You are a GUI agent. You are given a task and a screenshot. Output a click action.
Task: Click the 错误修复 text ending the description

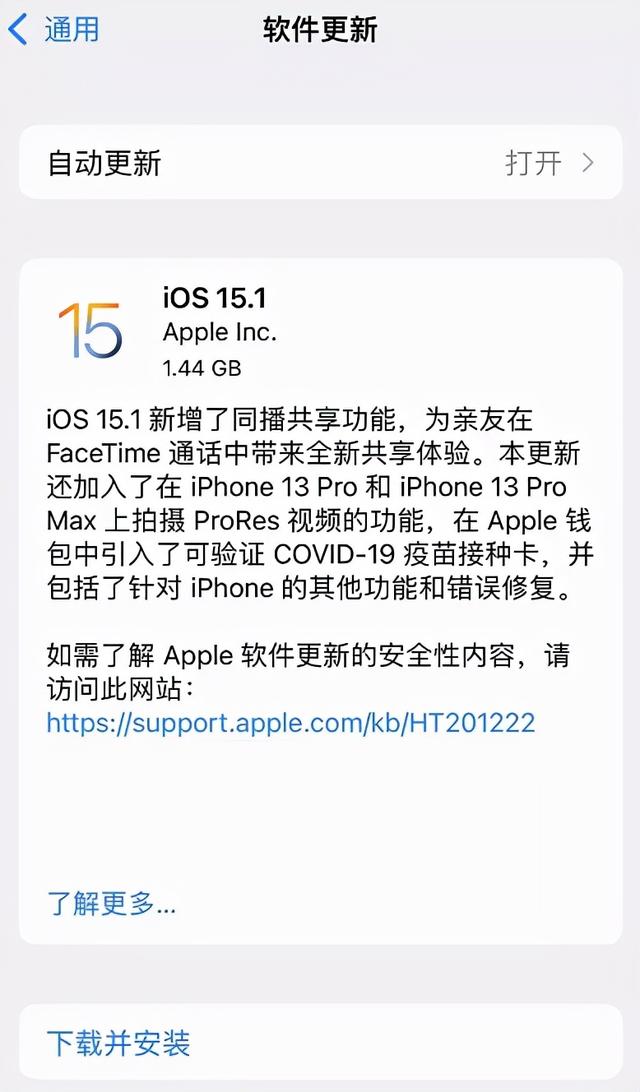click(494, 588)
